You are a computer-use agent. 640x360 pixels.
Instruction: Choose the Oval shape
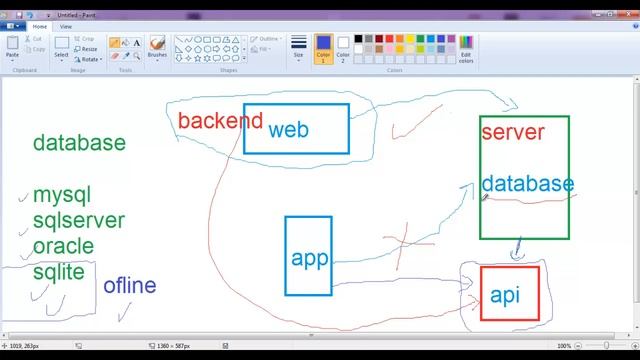pyautogui.click(x=198, y=40)
